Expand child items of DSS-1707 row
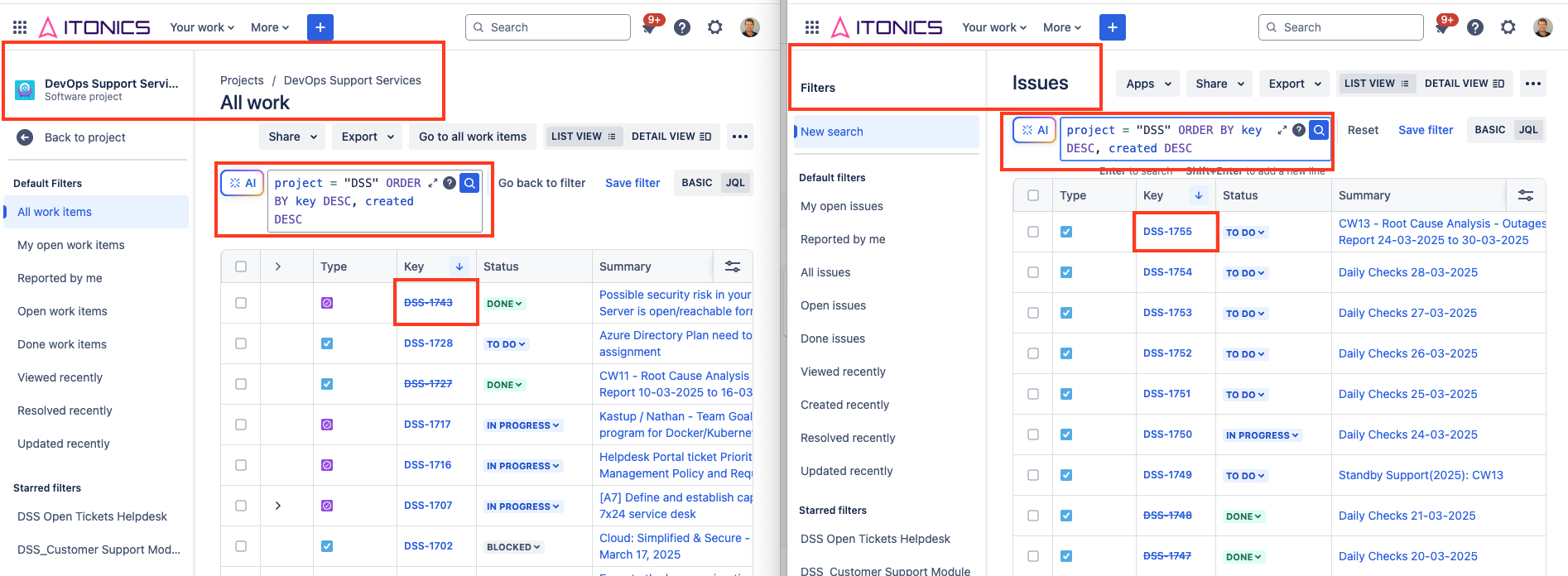This screenshot has width=1568, height=576. (x=278, y=506)
